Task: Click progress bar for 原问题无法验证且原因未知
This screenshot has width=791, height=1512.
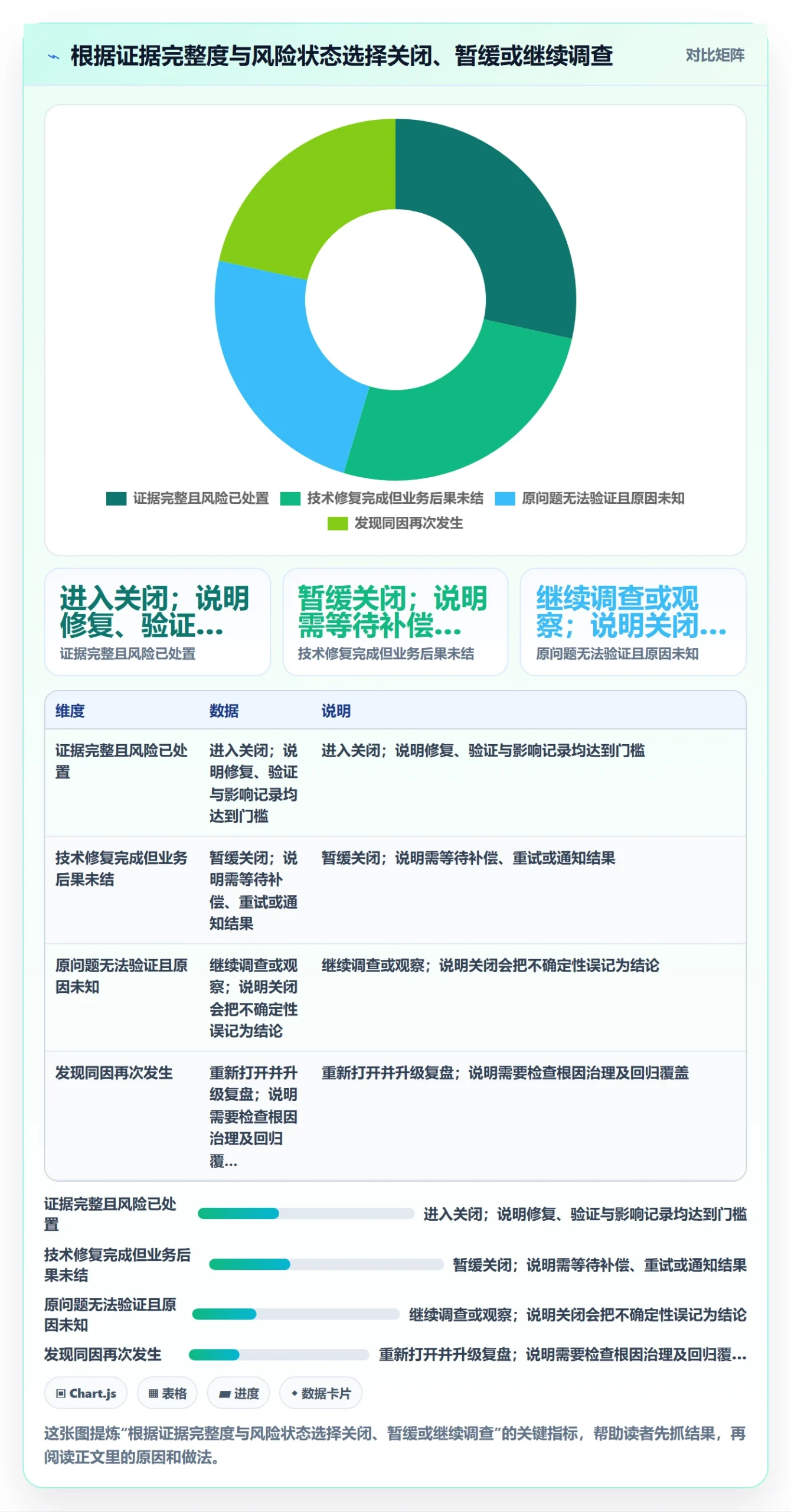Action: pyautogui.click(x=296, y=1314)
